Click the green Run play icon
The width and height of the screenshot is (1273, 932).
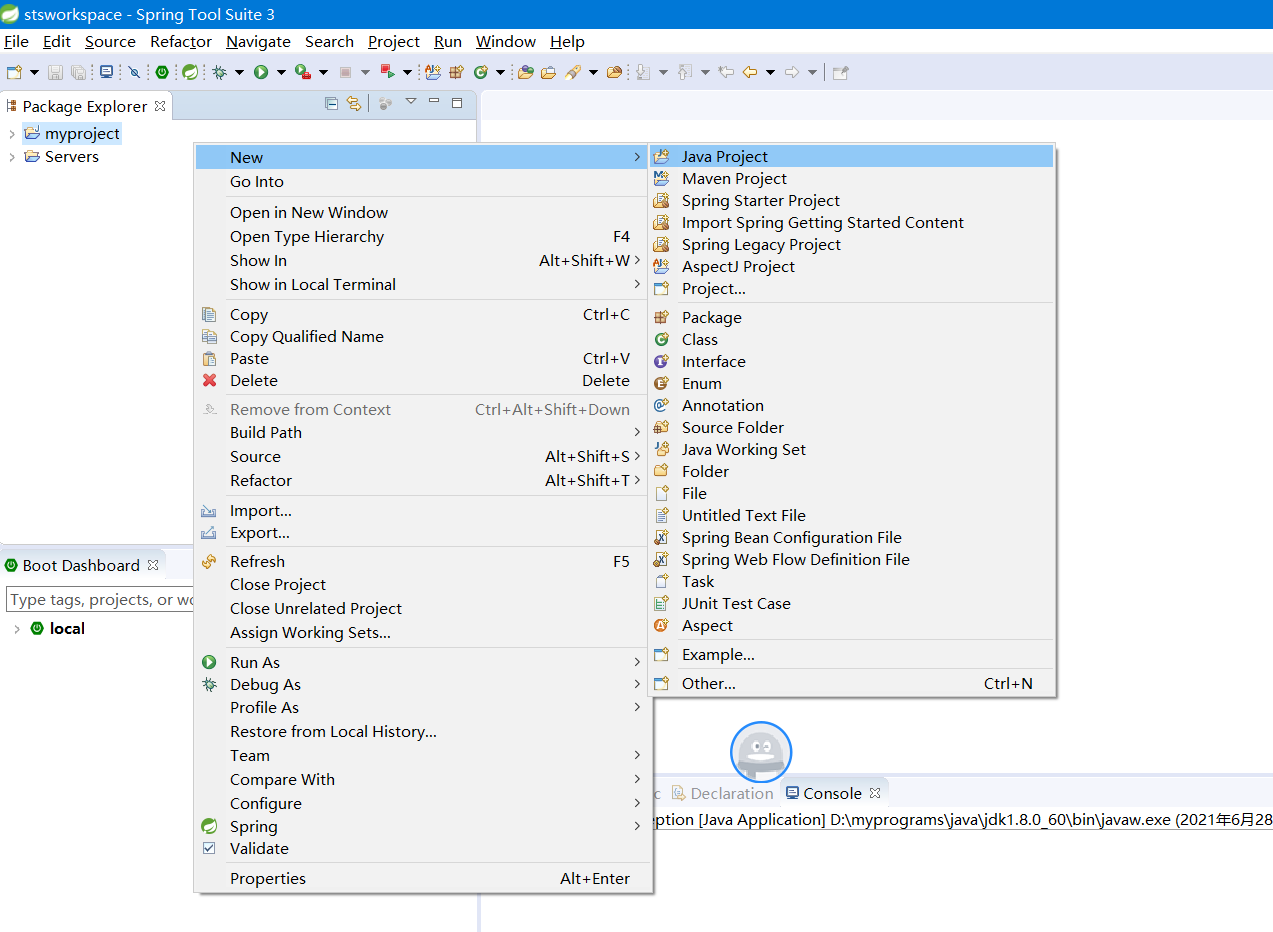point(260,72)
